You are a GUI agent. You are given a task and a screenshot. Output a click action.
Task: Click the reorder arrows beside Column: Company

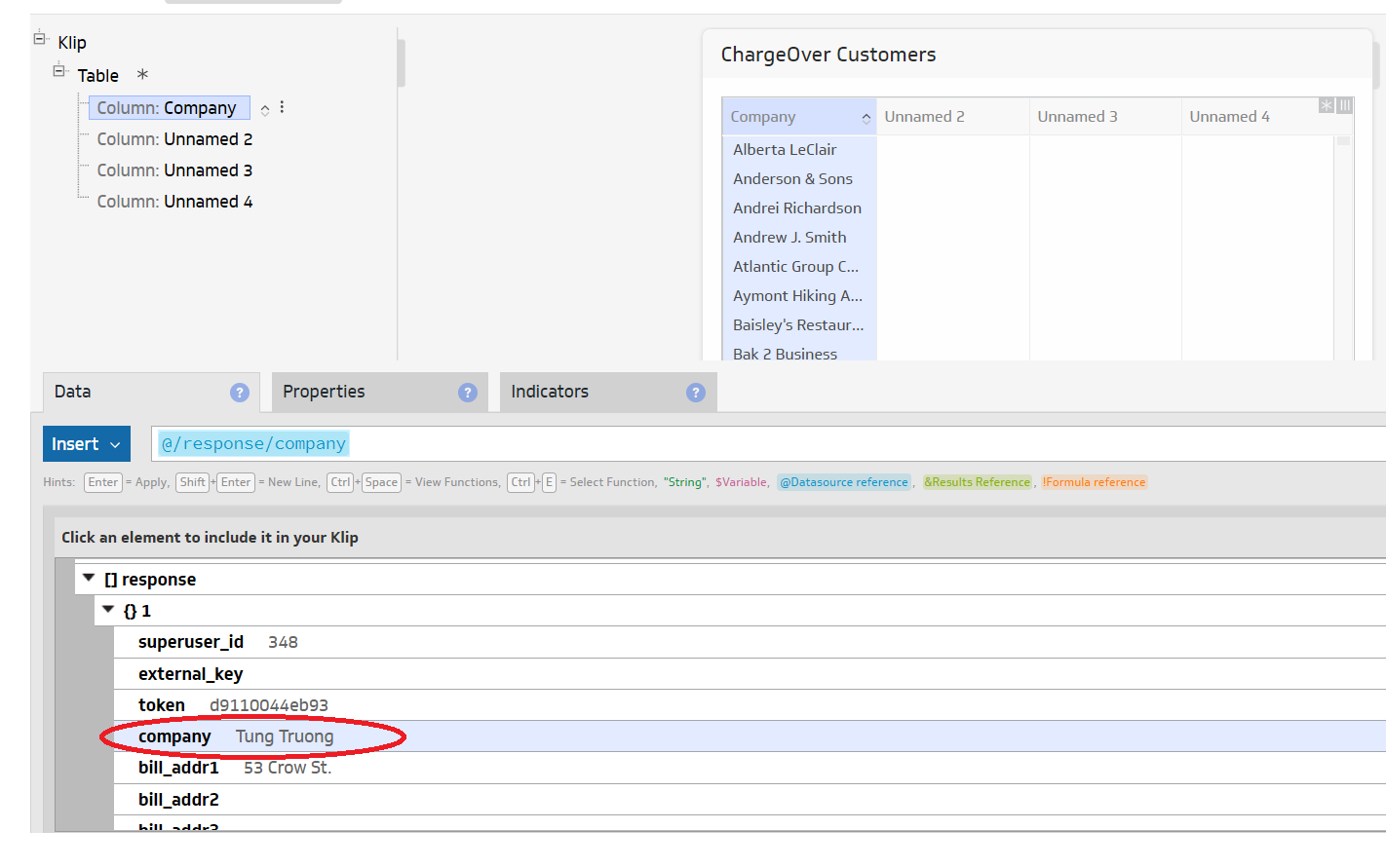tap(265, 110)
